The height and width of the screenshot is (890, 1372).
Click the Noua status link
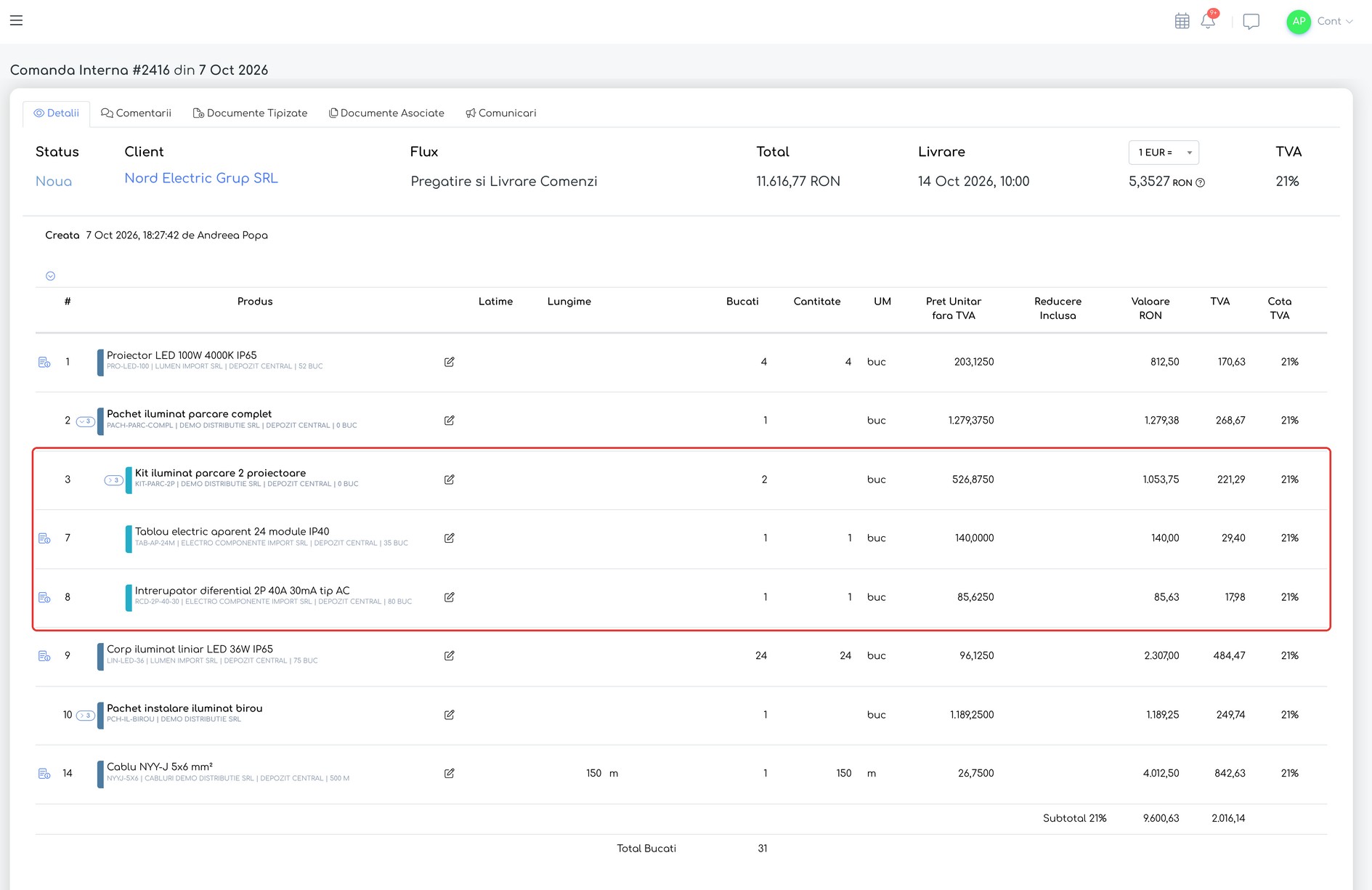[x=54, y=182]
